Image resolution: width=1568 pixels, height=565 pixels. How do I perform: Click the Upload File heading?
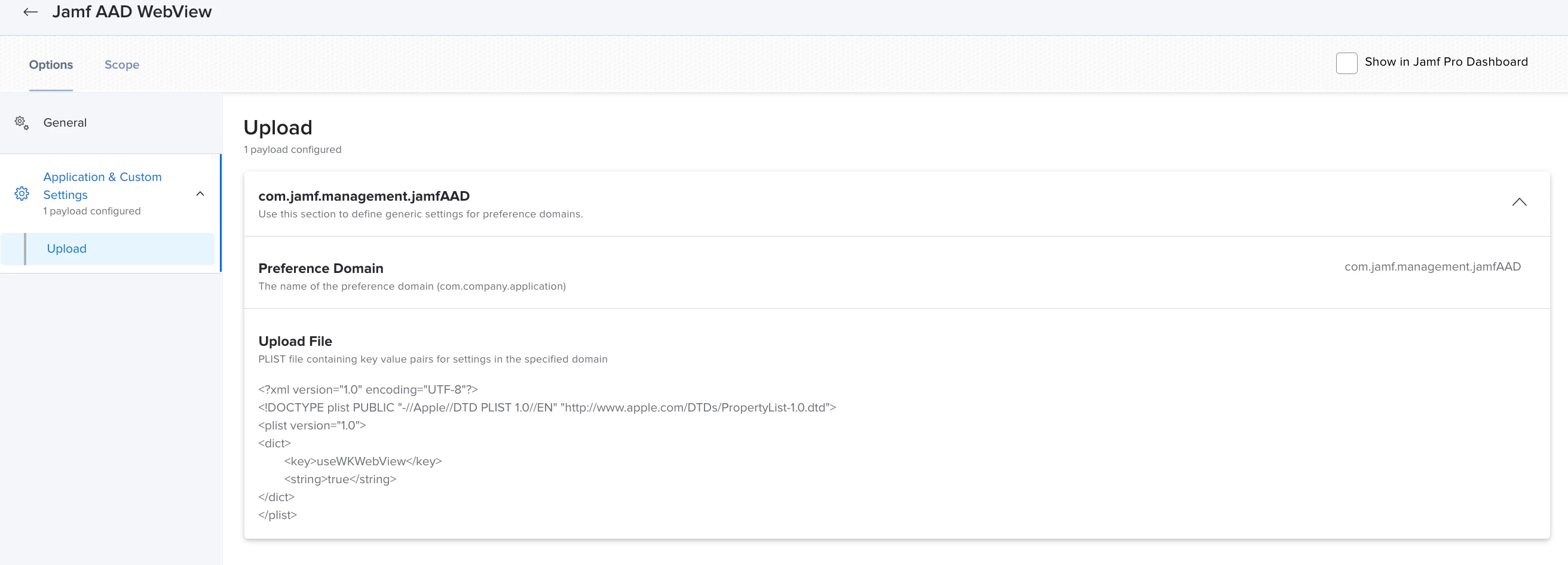pyautogui.click(x=295, y=341)
